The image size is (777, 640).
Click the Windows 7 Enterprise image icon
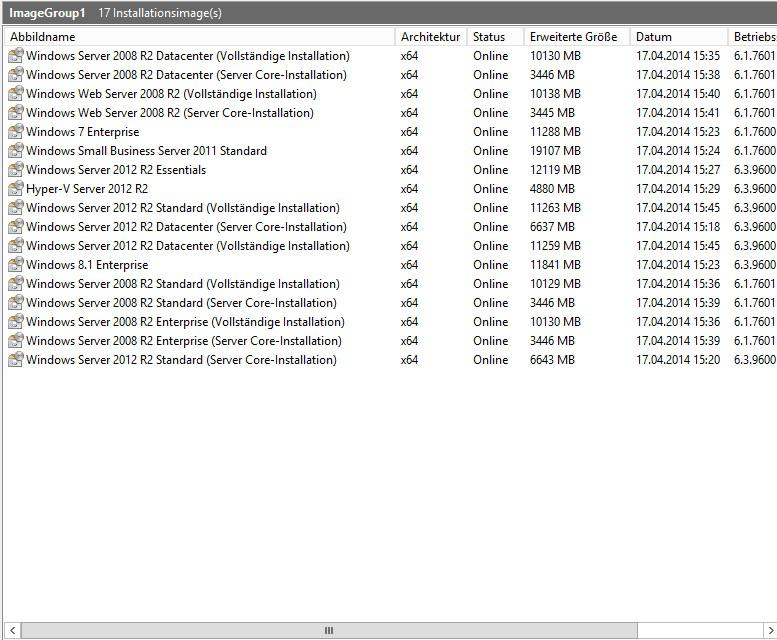click(16, 131)
